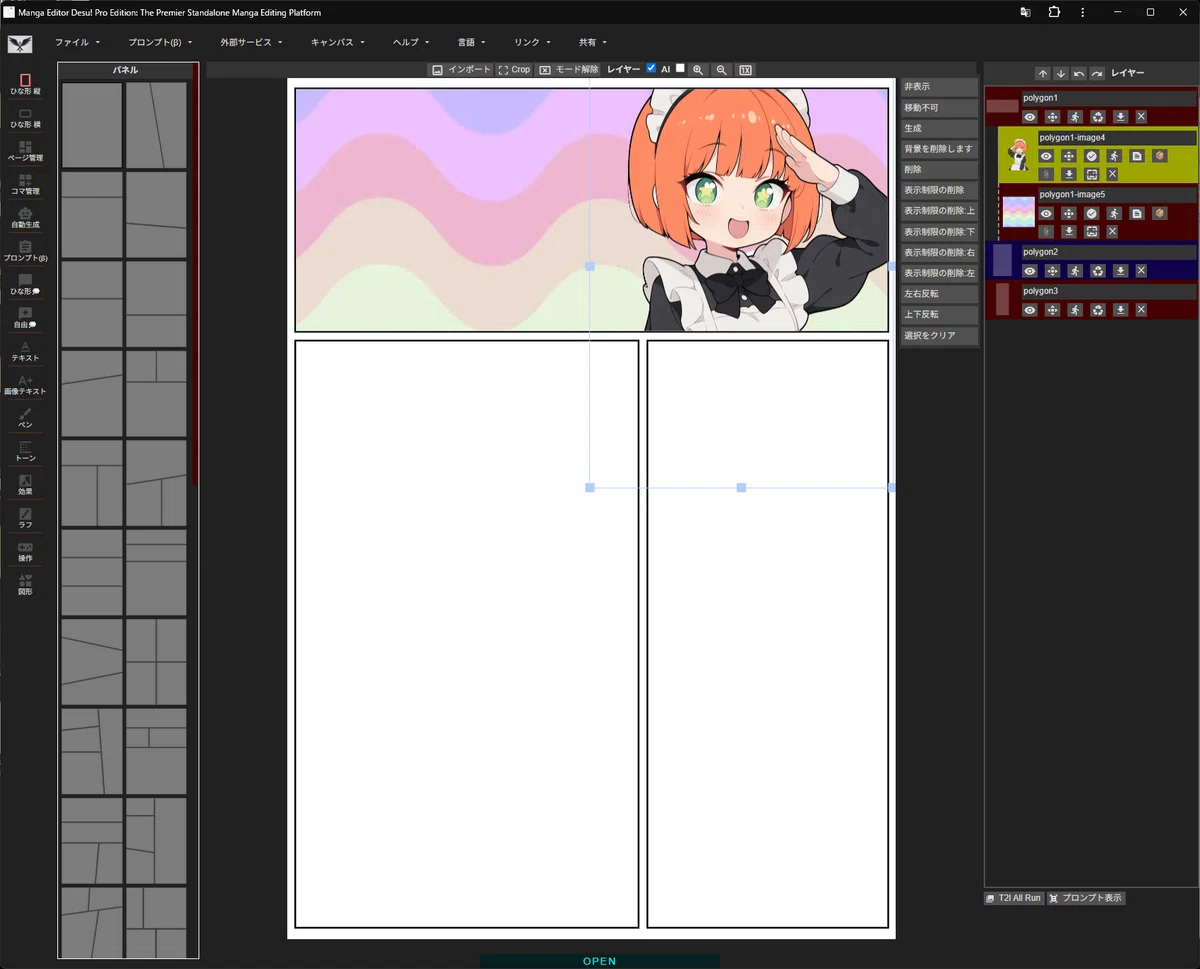Open the 効果 (Effects) panel icon
Image resolution: width=1200 pixels, height=969 pixels.
point(25,485)
